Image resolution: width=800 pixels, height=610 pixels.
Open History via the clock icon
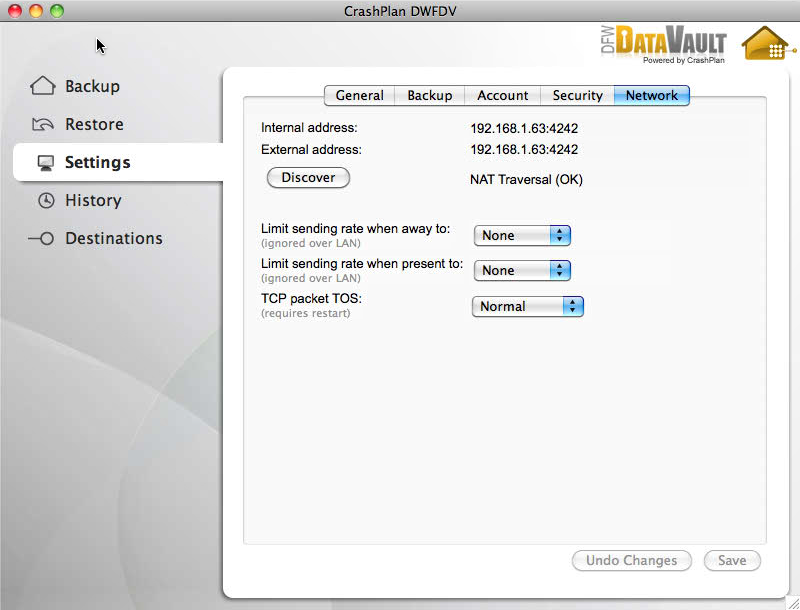pos(46,200)
